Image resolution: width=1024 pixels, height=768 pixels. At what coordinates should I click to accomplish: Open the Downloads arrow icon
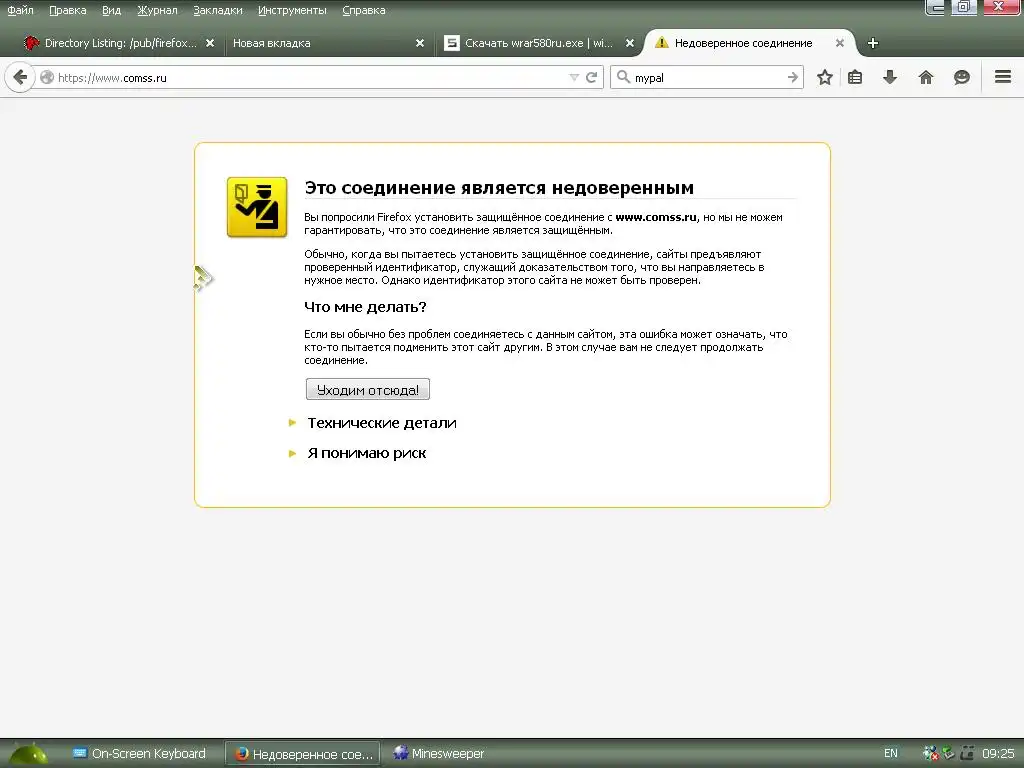889,77
